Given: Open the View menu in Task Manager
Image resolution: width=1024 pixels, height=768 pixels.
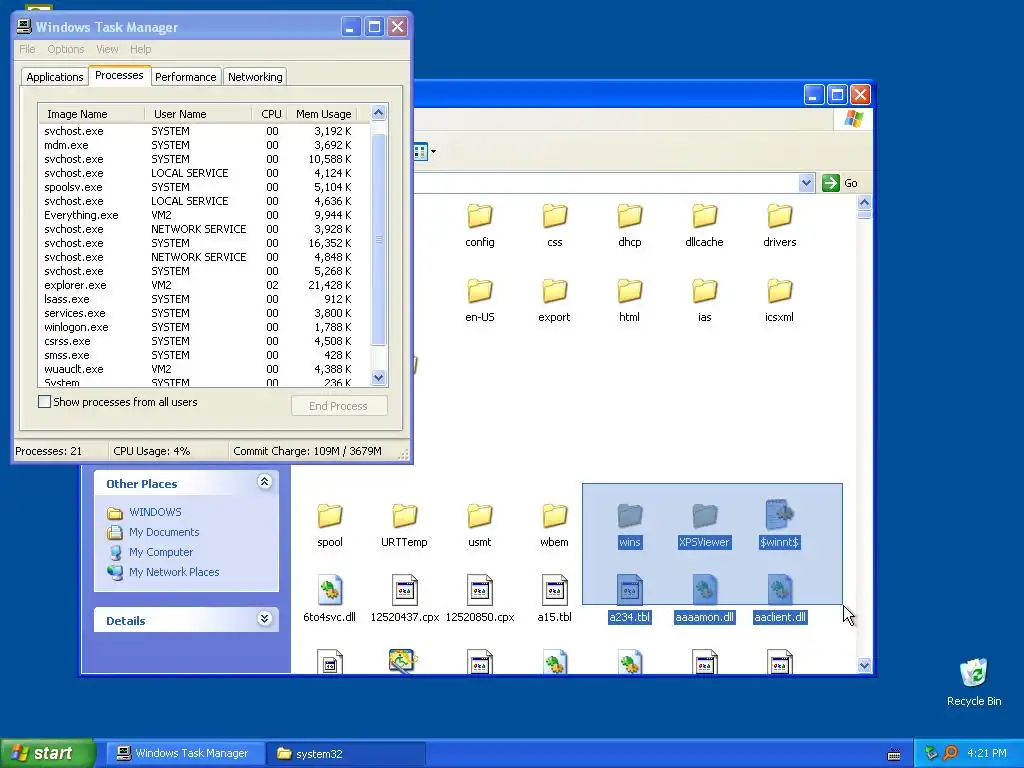Looking at the screenshot, I should (x=107, y=49).
